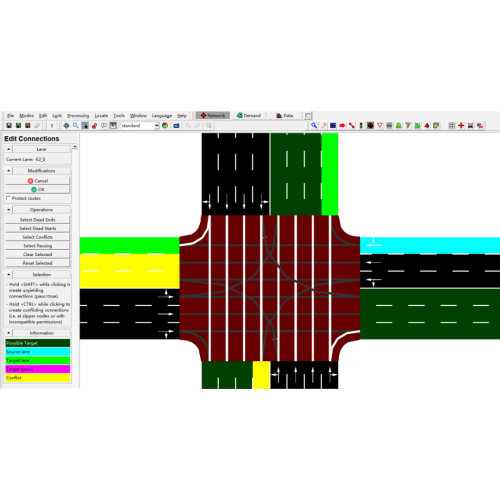This screenshot has width=500, height=500.
Task: Click the red save icon in toolbar
Action: [x=28, y=125]
